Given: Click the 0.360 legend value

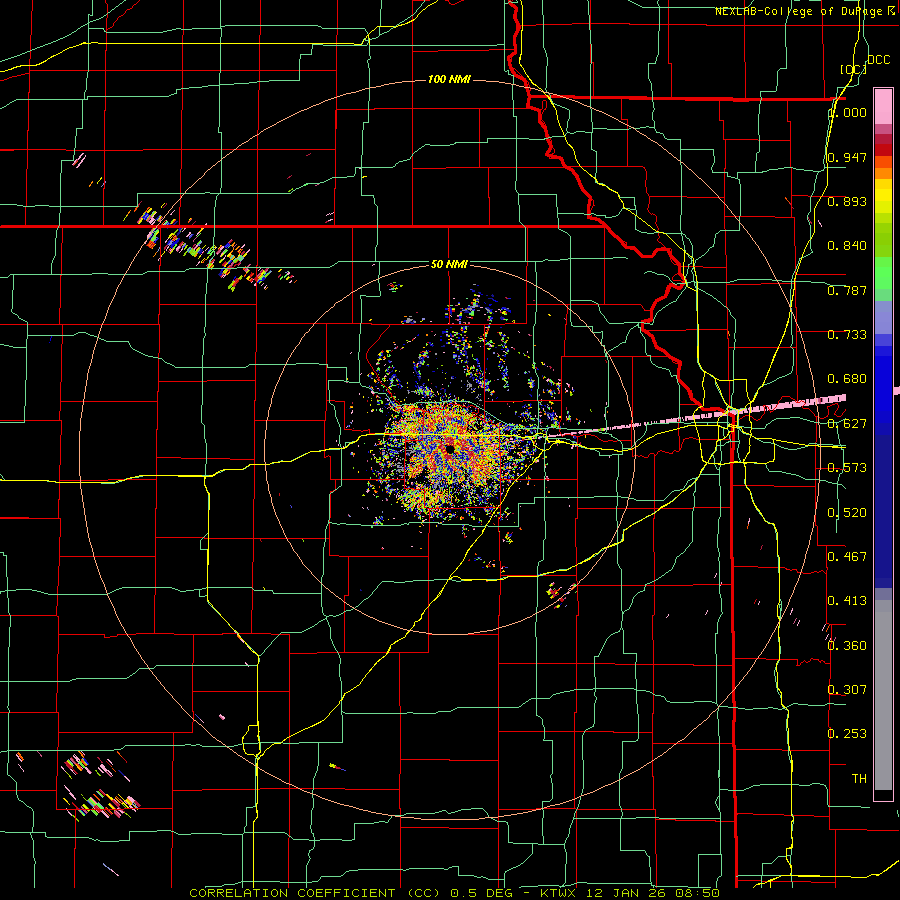Looking at the screenshot, I should click(847, 646).
